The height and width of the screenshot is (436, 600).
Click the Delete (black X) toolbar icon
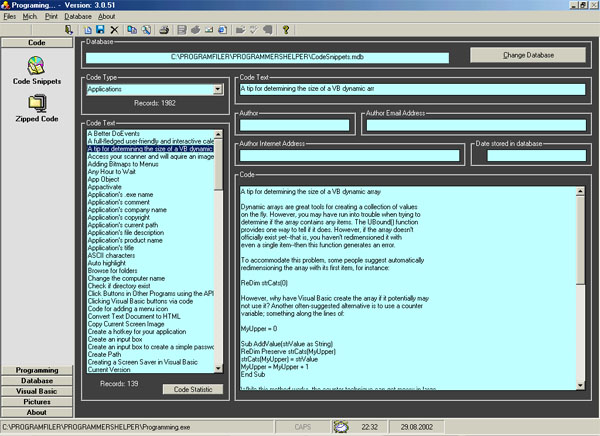tap(114, 31)
